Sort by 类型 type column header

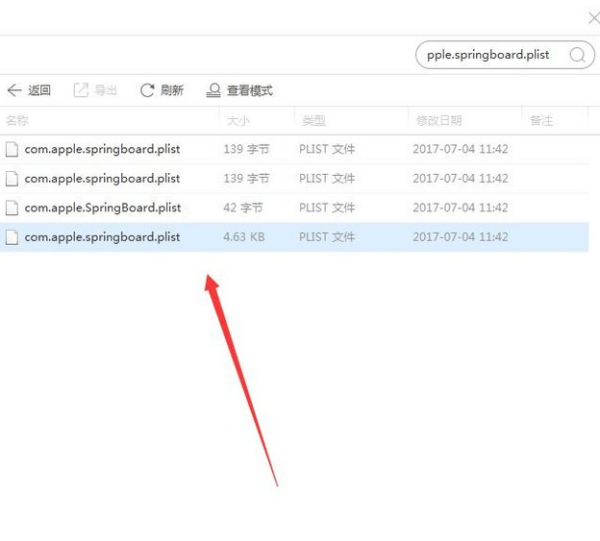coord(314,121)
